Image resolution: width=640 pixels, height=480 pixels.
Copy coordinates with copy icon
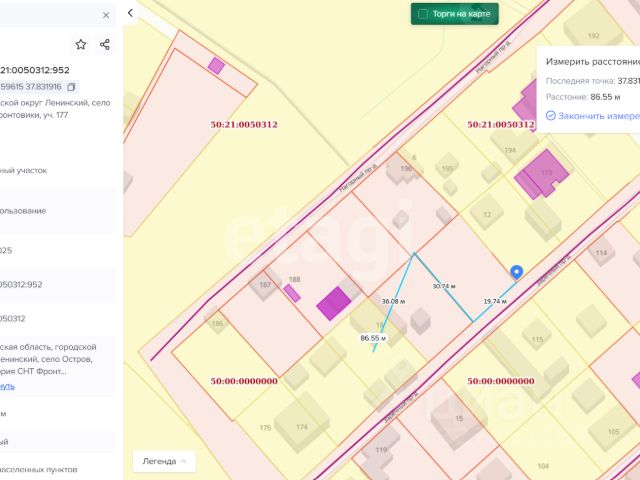pos(71,87)
